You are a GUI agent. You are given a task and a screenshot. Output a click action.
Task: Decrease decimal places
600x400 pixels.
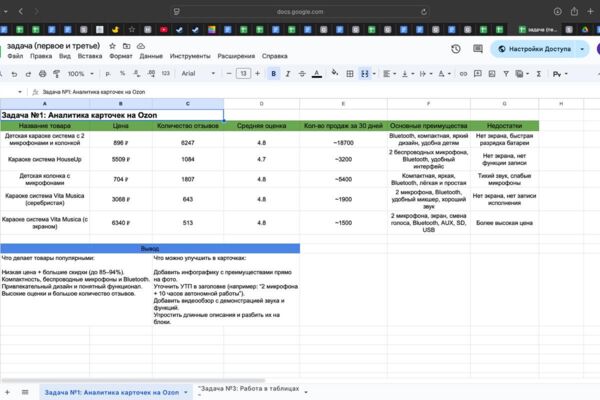tap(137, 73)
